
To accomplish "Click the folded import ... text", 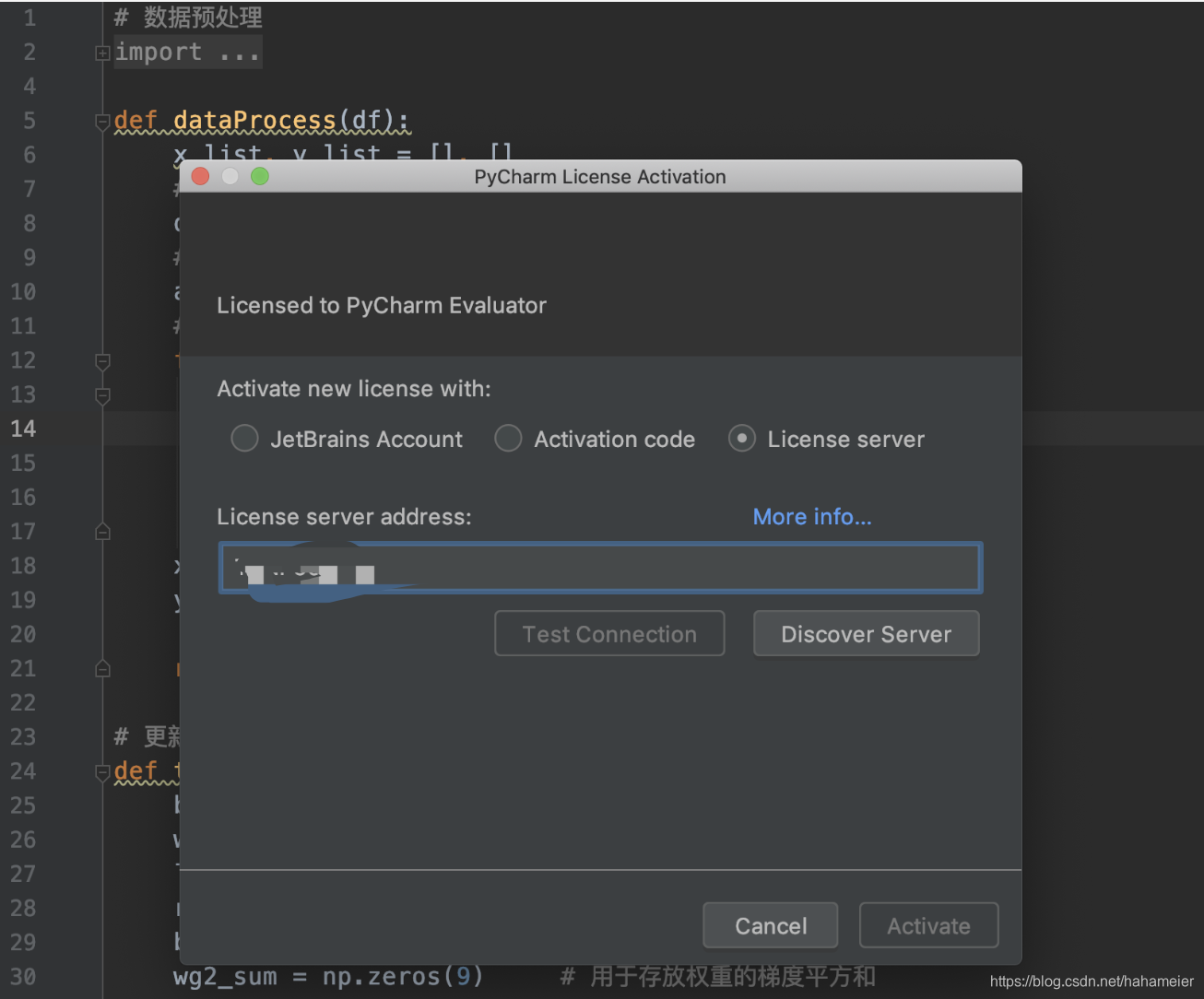I will [x=187, y=53].
